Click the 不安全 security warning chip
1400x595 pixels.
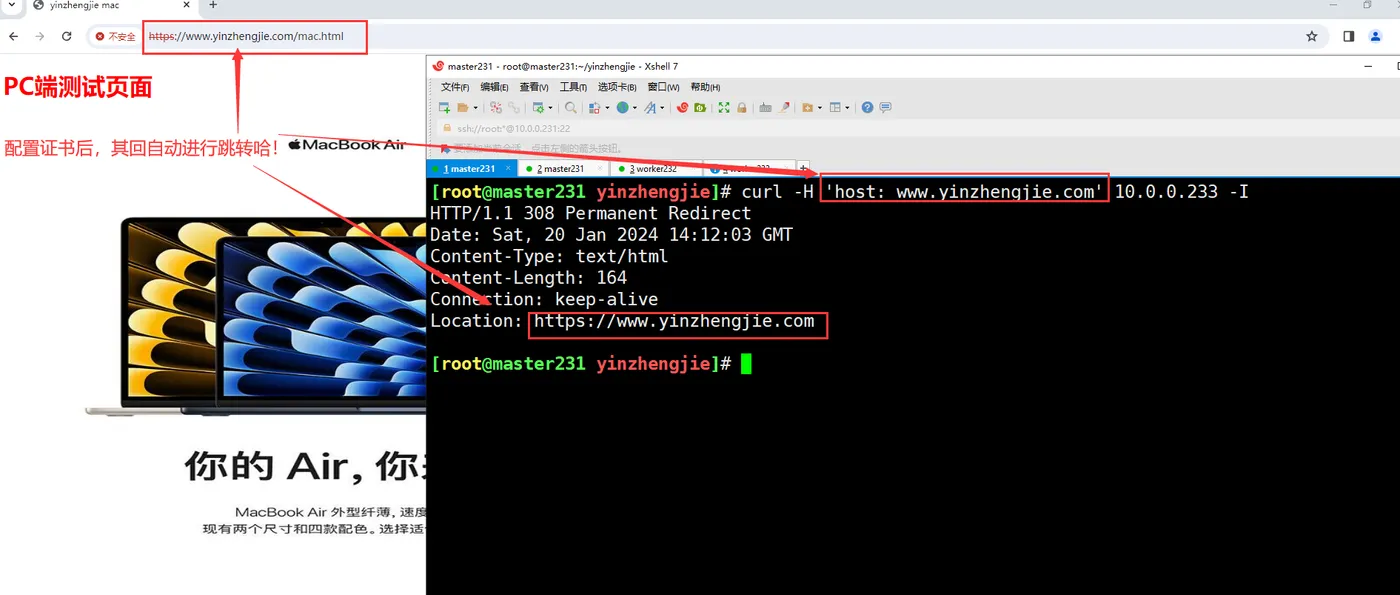point(115,36)
